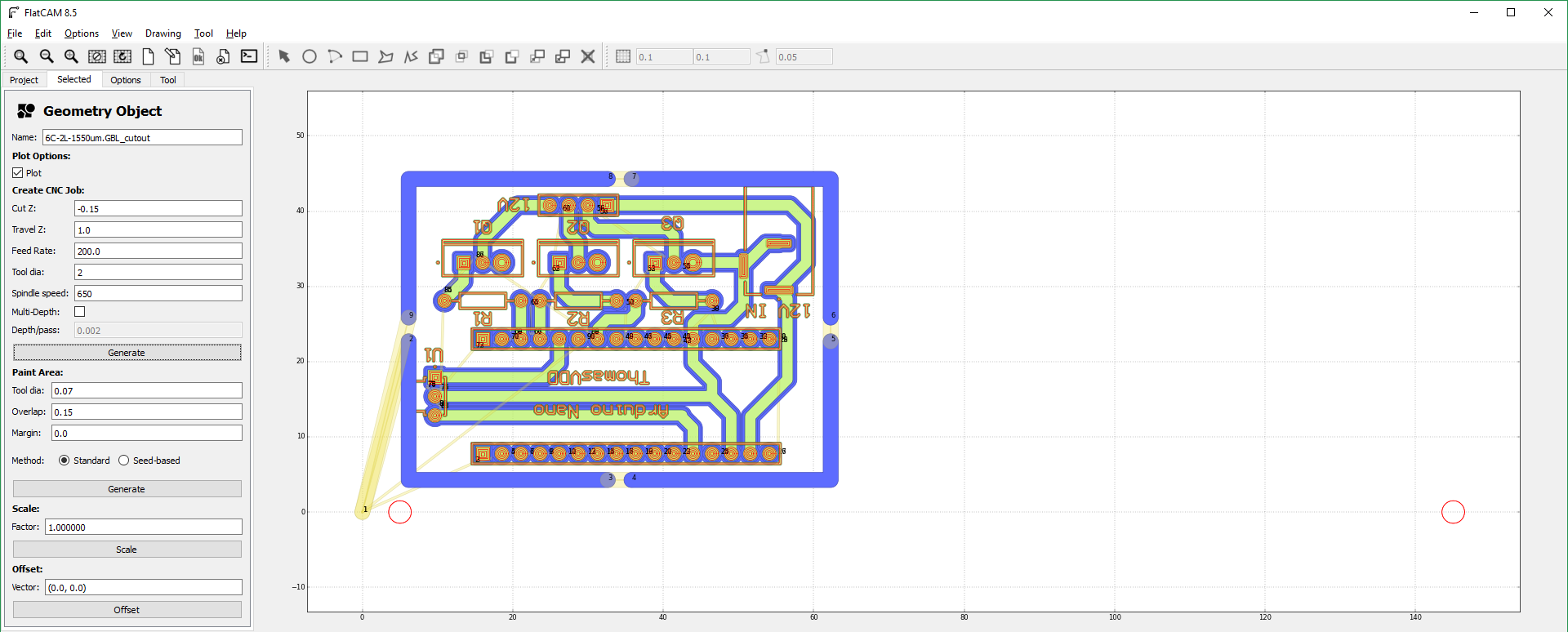
Task: Apply the Polygon Intersection tool
Action: point(461,56)
